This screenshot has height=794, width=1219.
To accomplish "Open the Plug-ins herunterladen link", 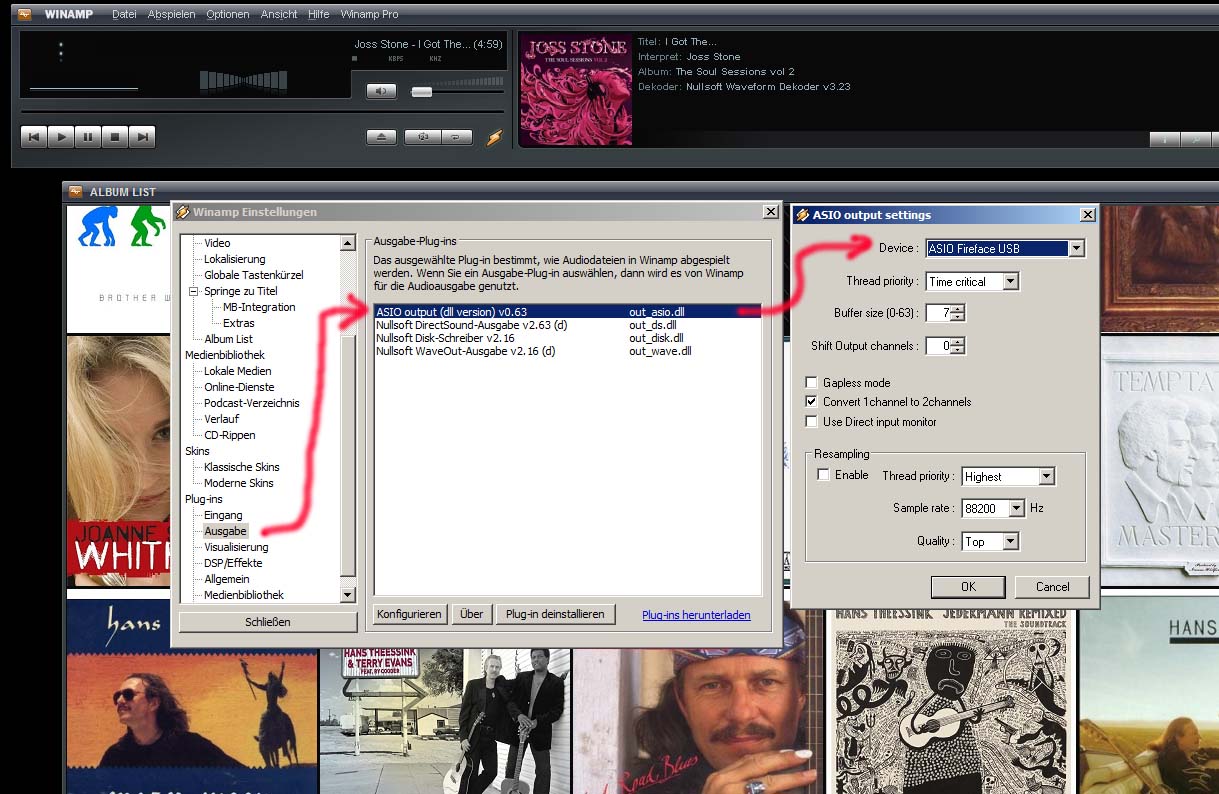I will click(696, 615).
